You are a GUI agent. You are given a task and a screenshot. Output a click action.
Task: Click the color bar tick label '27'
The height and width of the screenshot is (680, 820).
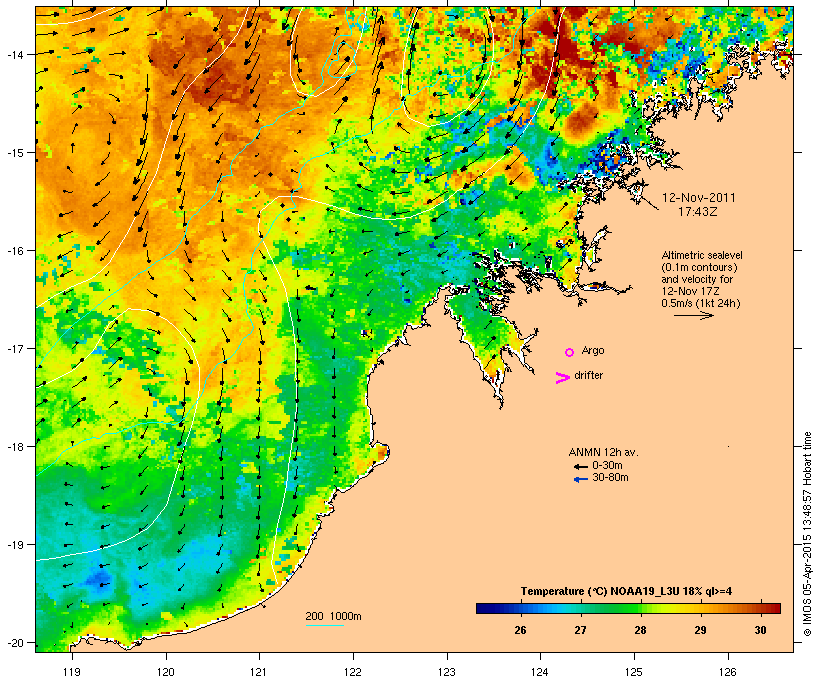[x=580, y=630]
